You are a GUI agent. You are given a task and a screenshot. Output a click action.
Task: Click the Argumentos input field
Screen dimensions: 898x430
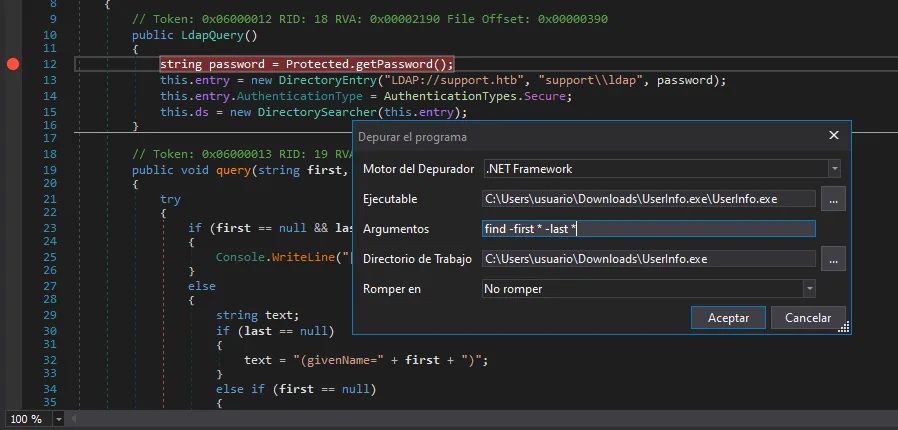(648, 229)
